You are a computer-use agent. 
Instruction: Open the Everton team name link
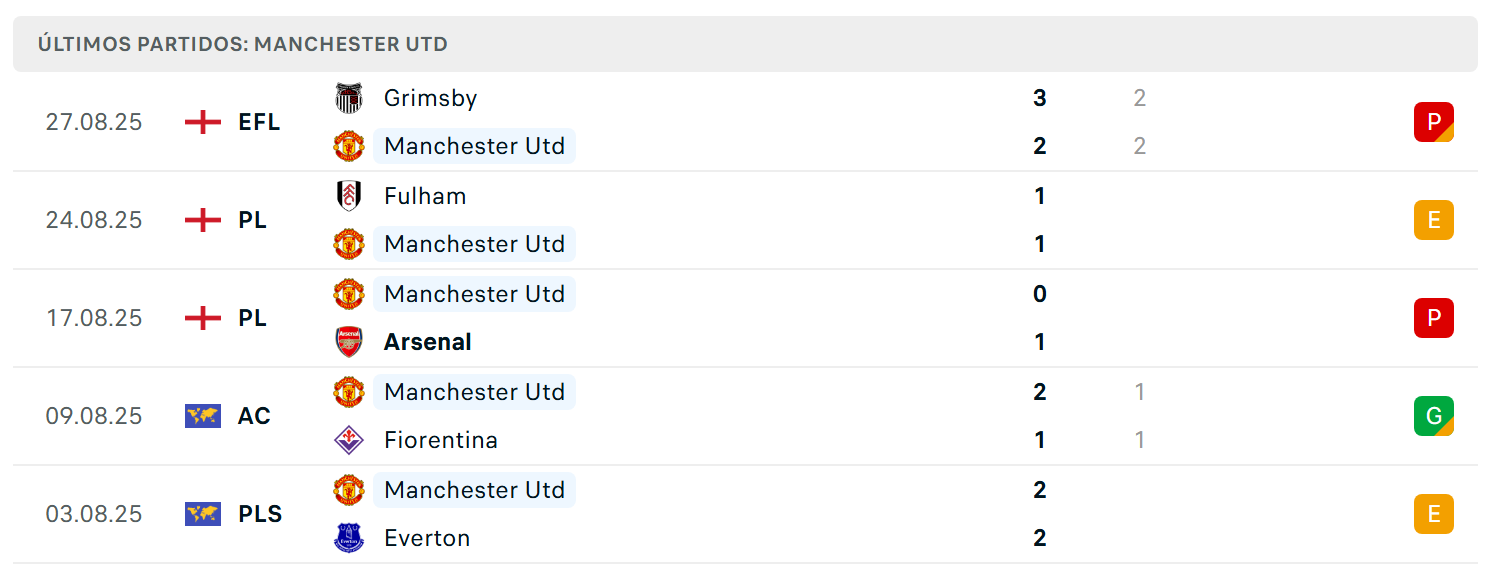tap(427, 538)
